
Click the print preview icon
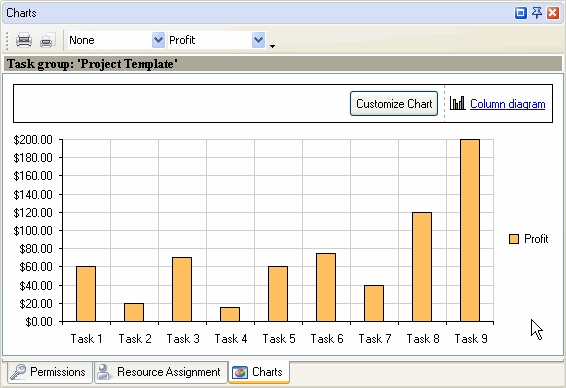[x=48, y=40]
